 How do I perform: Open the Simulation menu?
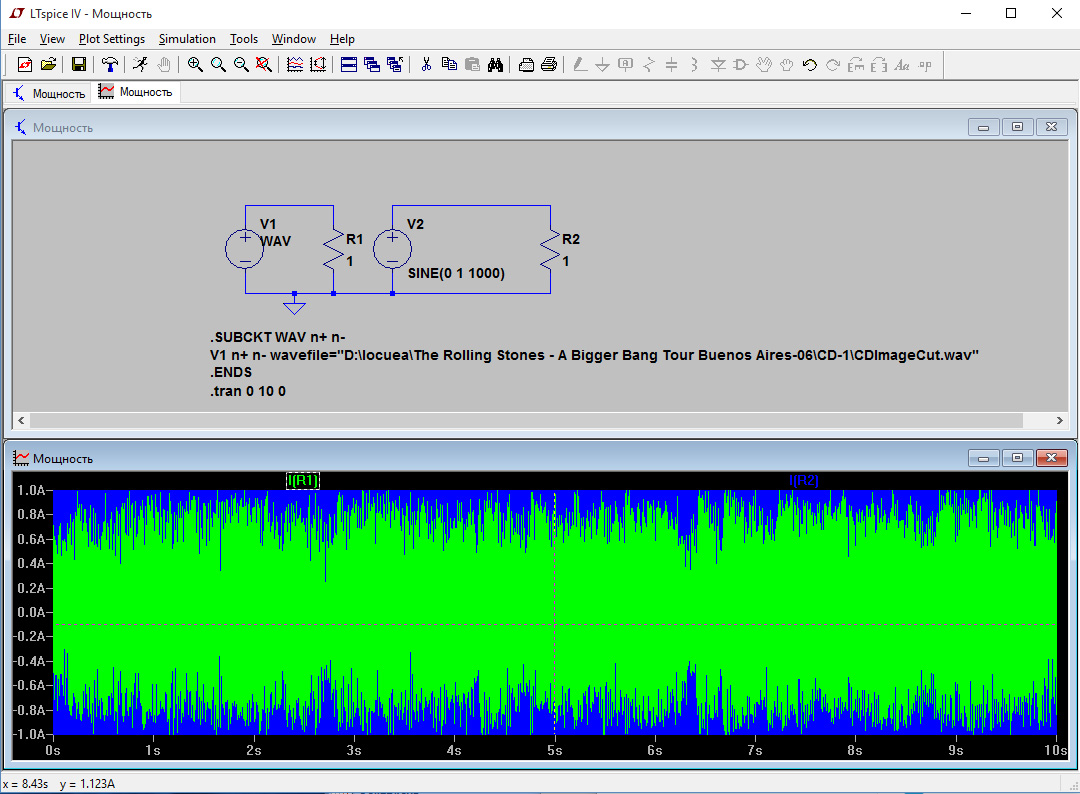point(187,39)
